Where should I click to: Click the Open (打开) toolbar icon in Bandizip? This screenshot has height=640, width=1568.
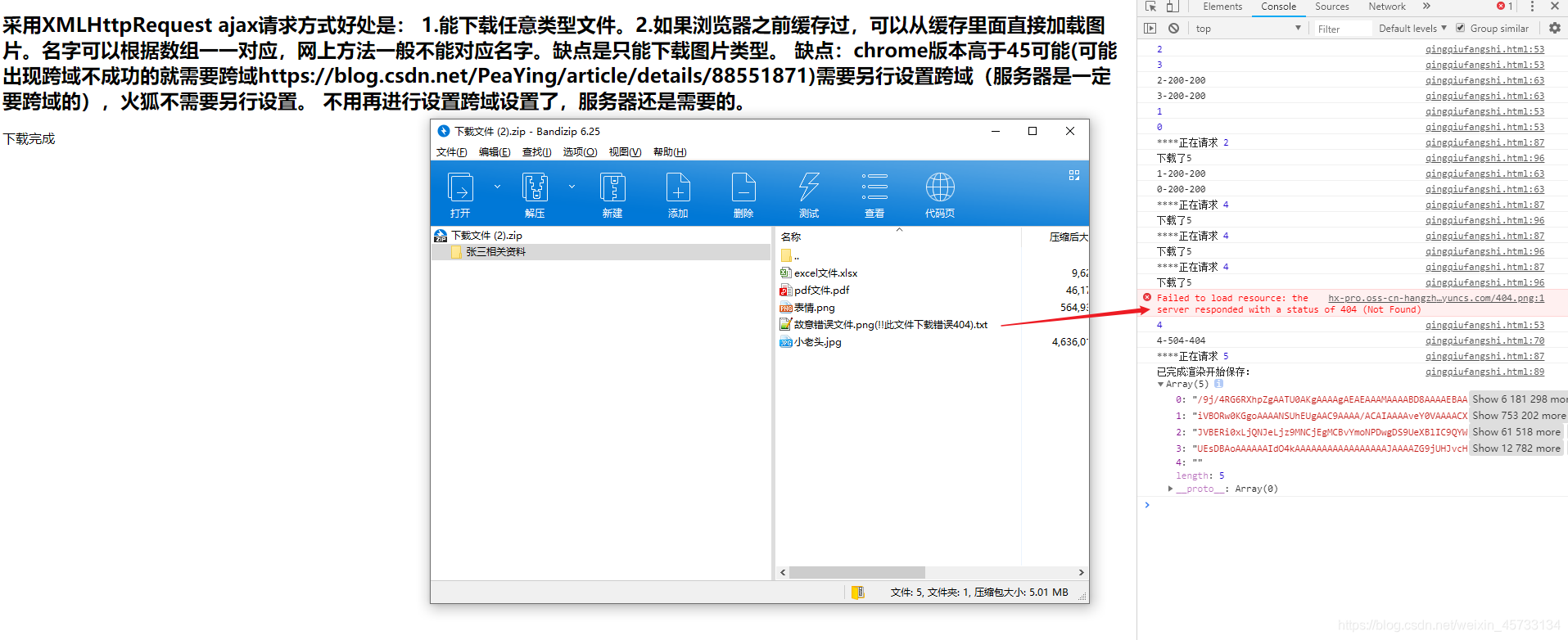coord(460,195)
